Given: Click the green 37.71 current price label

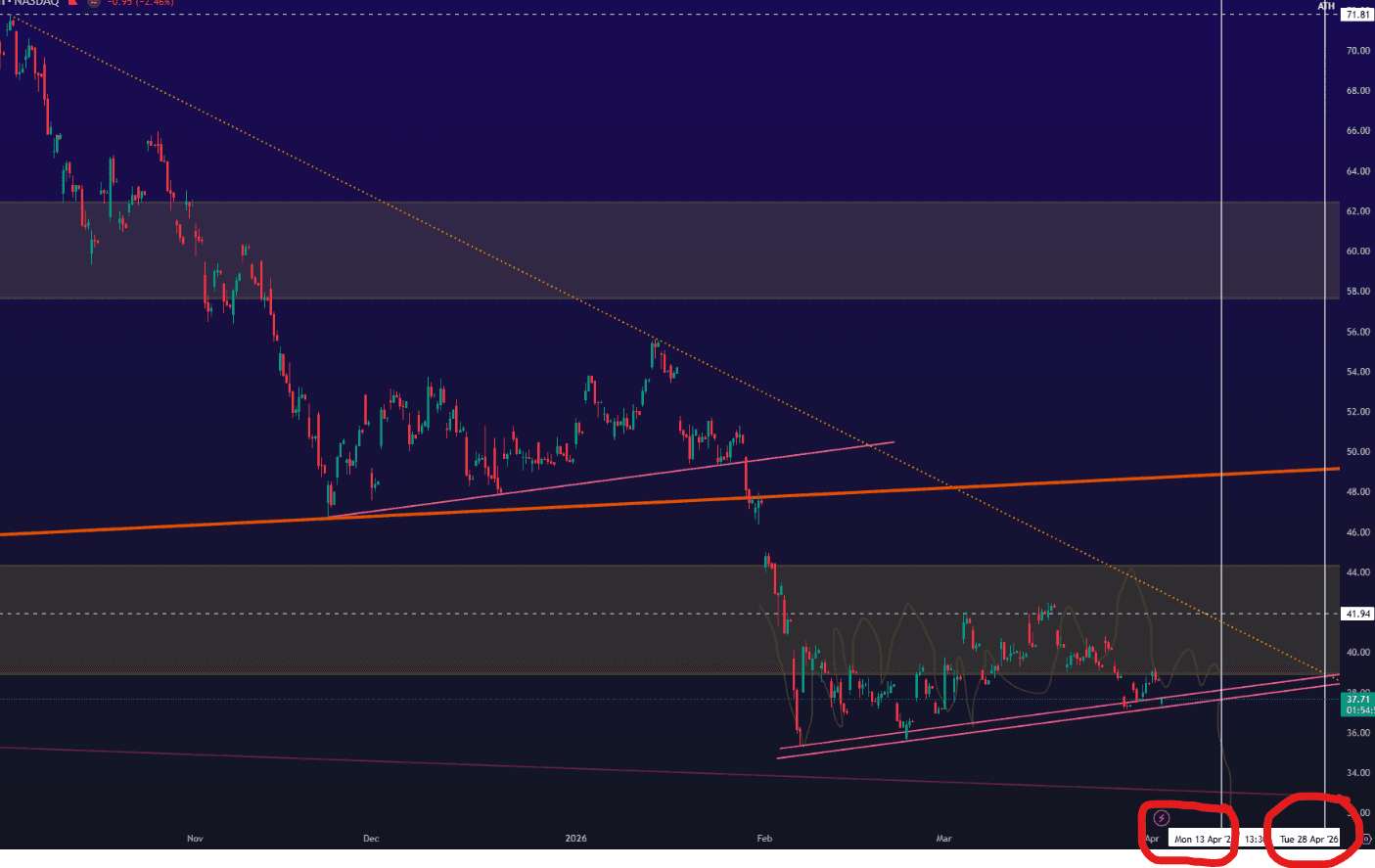Looking at the screenshot, I should click(1357, 699).
